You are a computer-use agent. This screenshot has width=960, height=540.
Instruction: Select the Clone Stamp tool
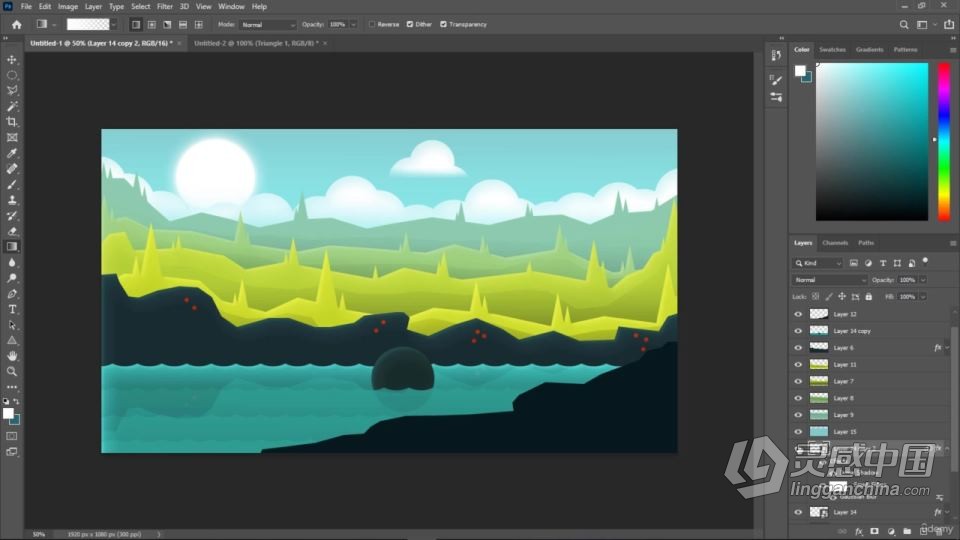coord(12,200)
